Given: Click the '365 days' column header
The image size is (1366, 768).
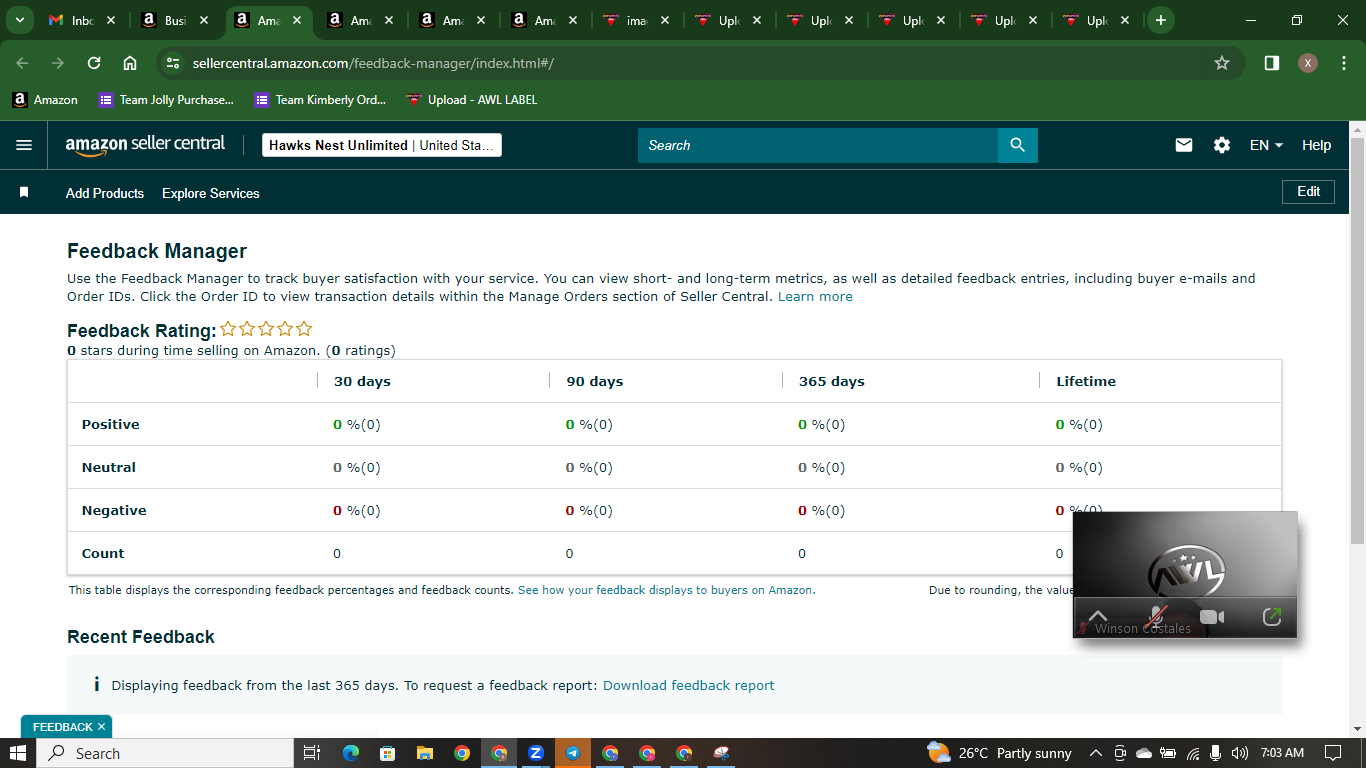Looking at the screenshot, I should (x=832, y=381).
